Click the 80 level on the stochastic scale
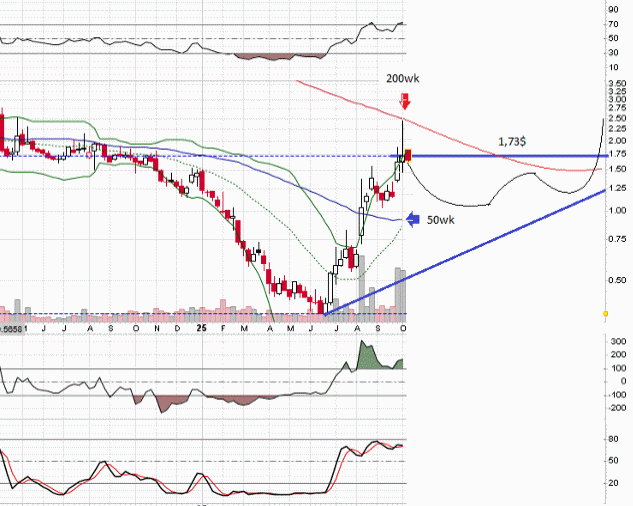 coord(611,438)
